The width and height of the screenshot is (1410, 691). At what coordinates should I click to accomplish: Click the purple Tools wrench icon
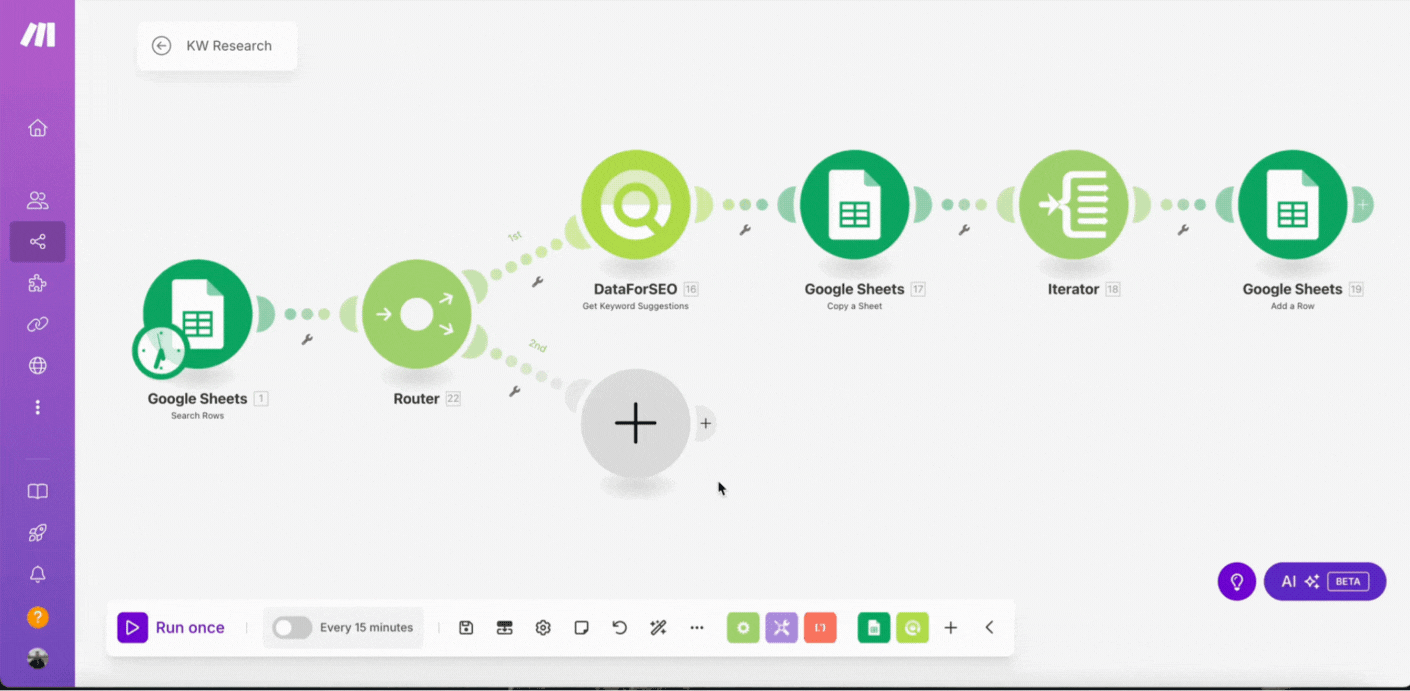pos(781,628)
